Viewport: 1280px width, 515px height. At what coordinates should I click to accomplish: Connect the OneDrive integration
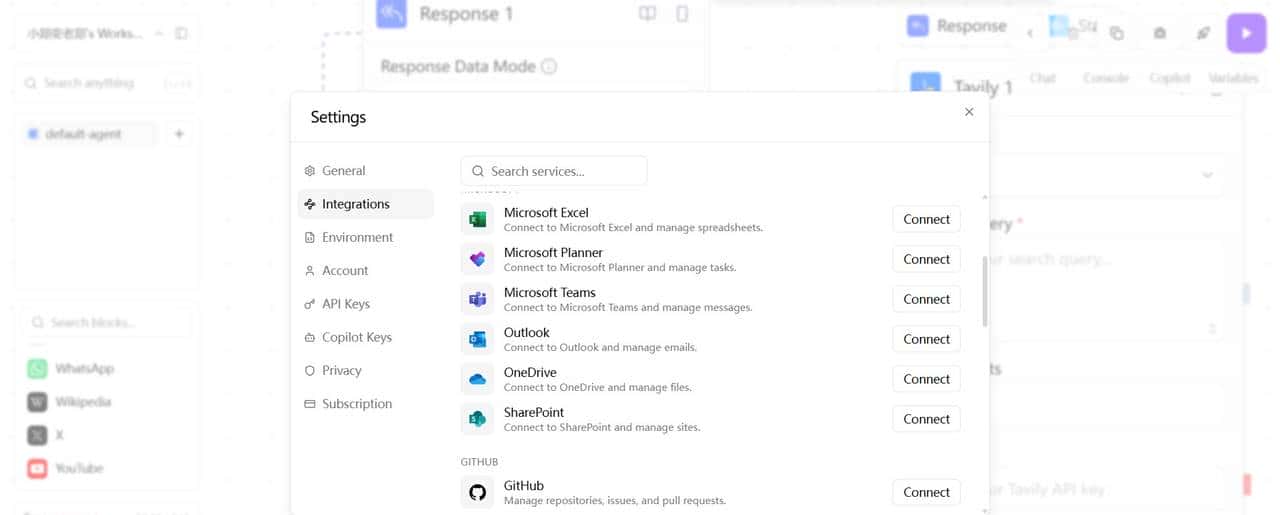926,379
